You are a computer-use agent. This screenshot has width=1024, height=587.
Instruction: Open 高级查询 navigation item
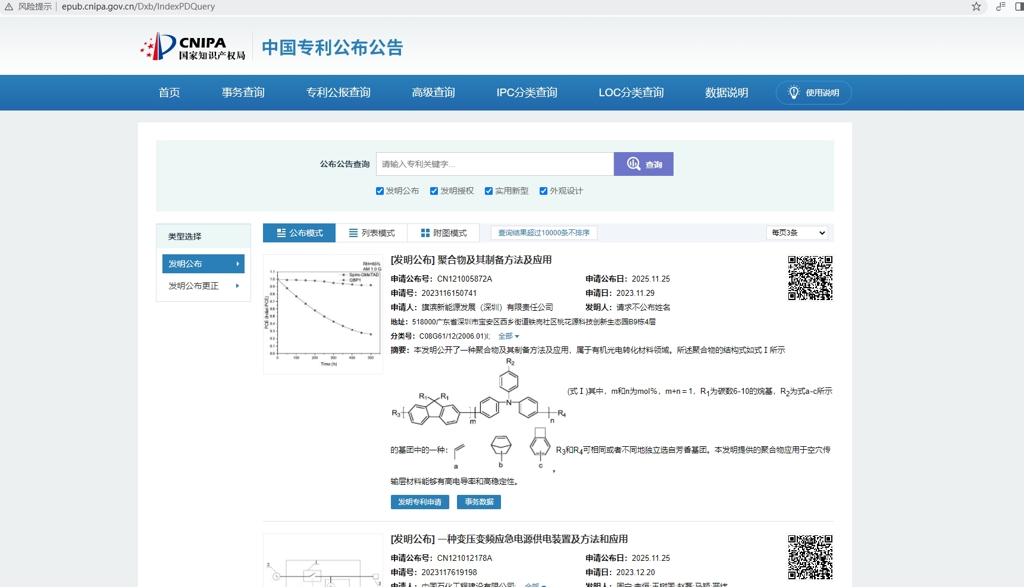(433, 93)
